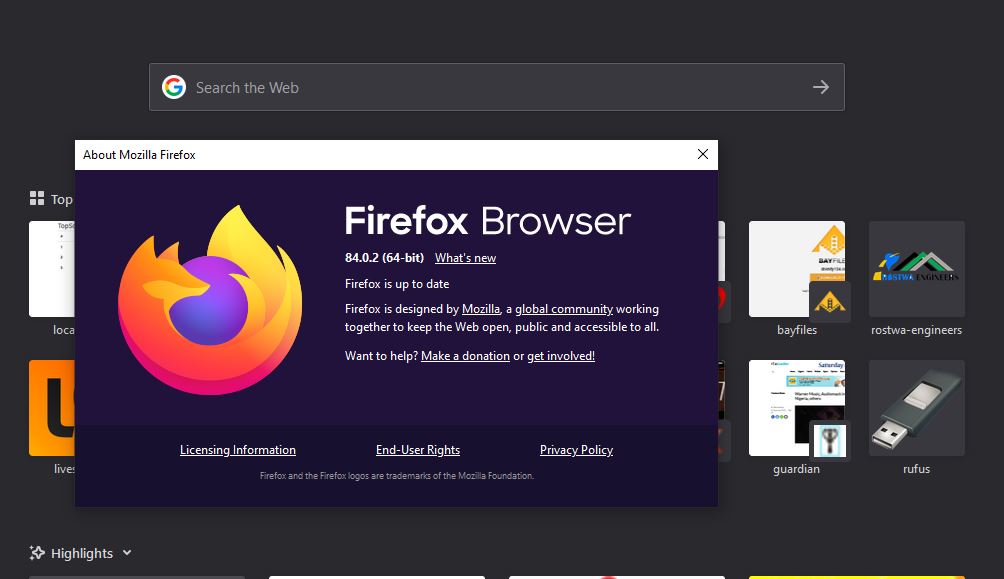Image resolution: width=1004 pixels, height=579 pixels.
Task: Click the guardian favicon badge
Action: [830, 441]
